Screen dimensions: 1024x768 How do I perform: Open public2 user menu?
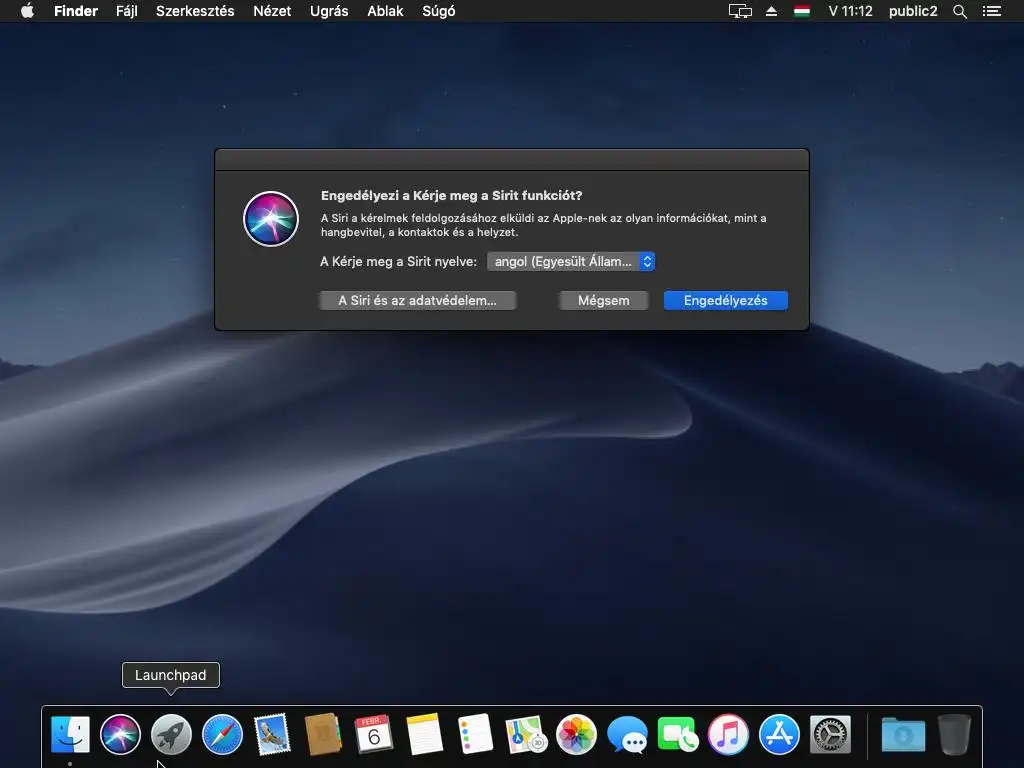click(x=912, y=11)
